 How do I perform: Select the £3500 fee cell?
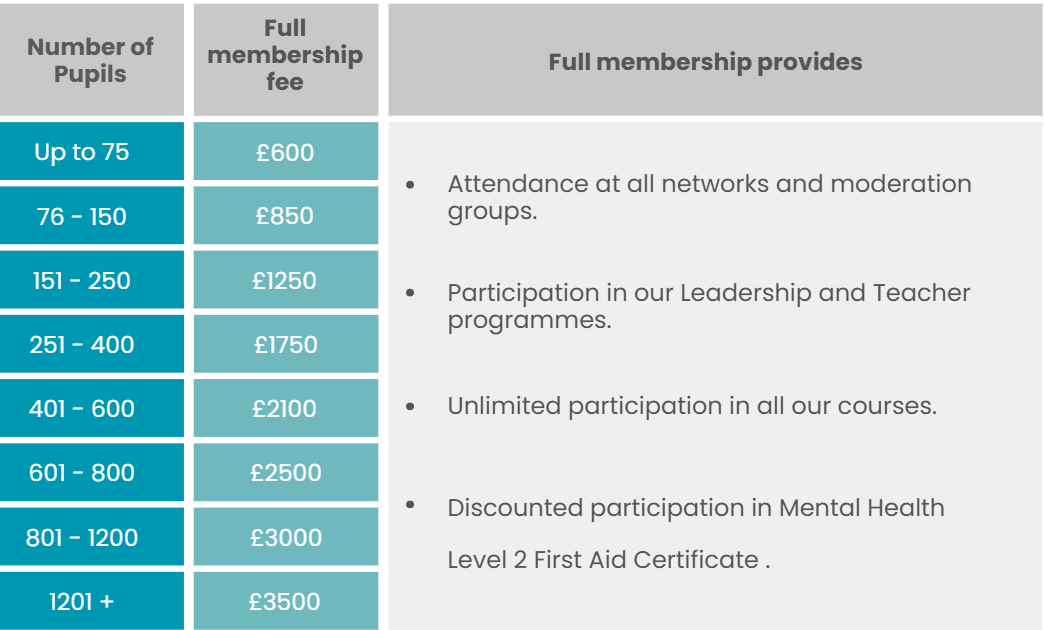pyautogui.click(x=285, y=601)
